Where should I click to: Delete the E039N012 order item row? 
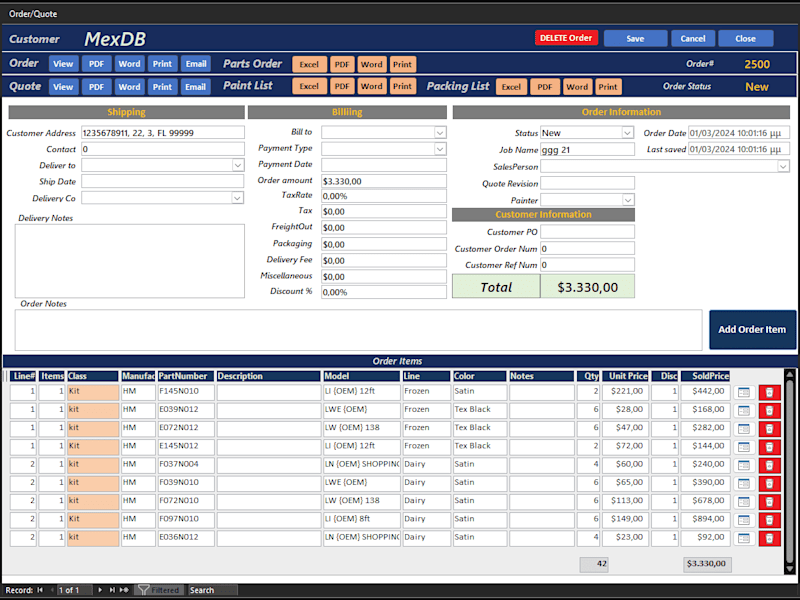tap(769, 411)
